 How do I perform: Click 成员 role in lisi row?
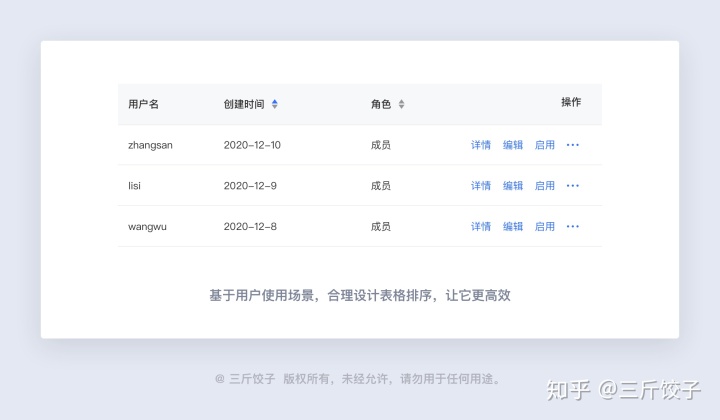[x=381, y=186]
